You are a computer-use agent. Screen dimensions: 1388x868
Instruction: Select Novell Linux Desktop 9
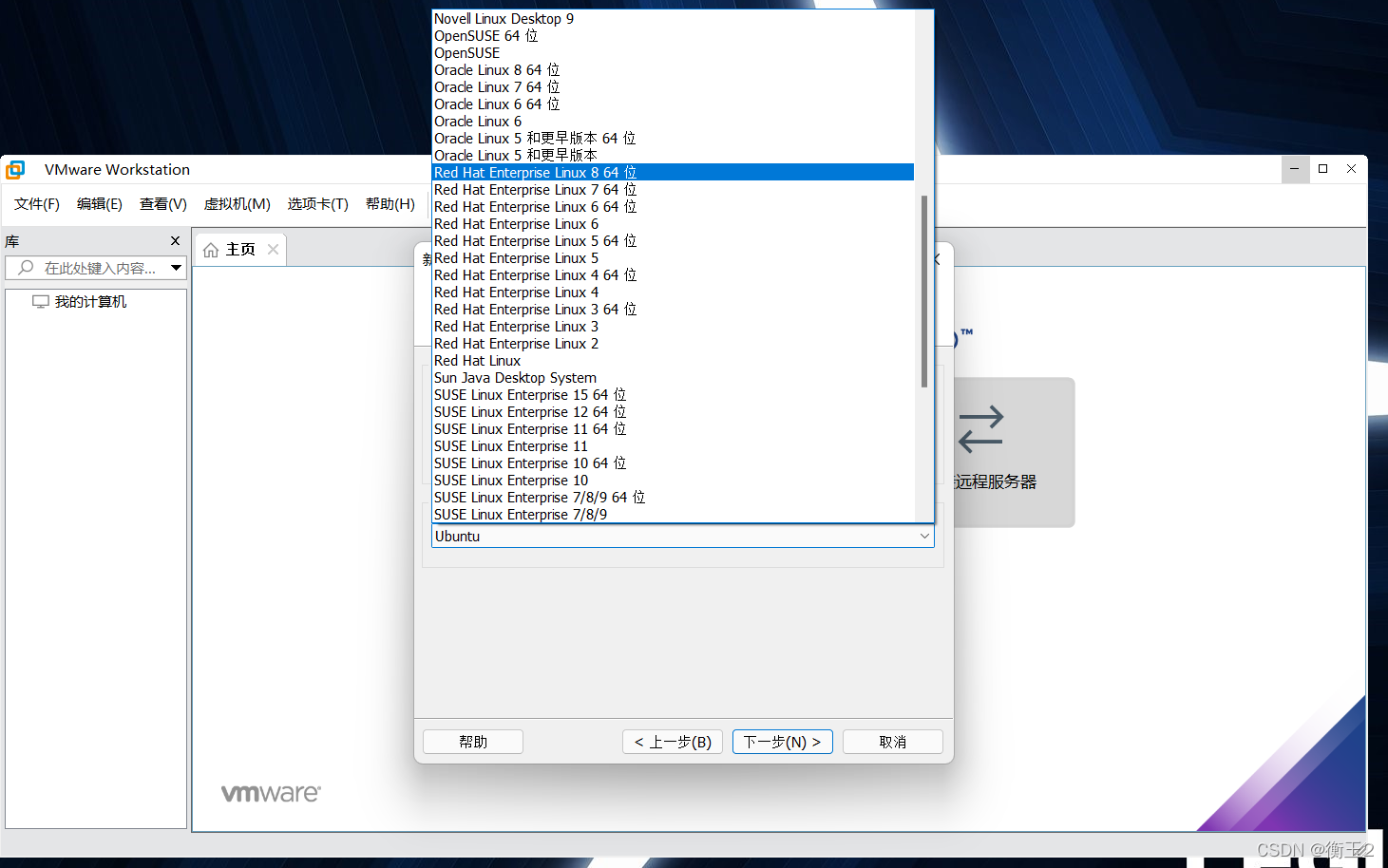coord(673,19)
